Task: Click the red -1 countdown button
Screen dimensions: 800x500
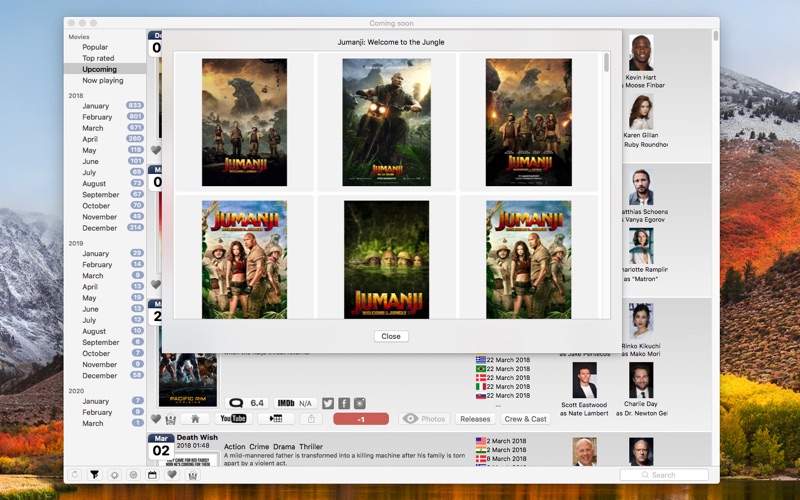Action: [361, 419]
